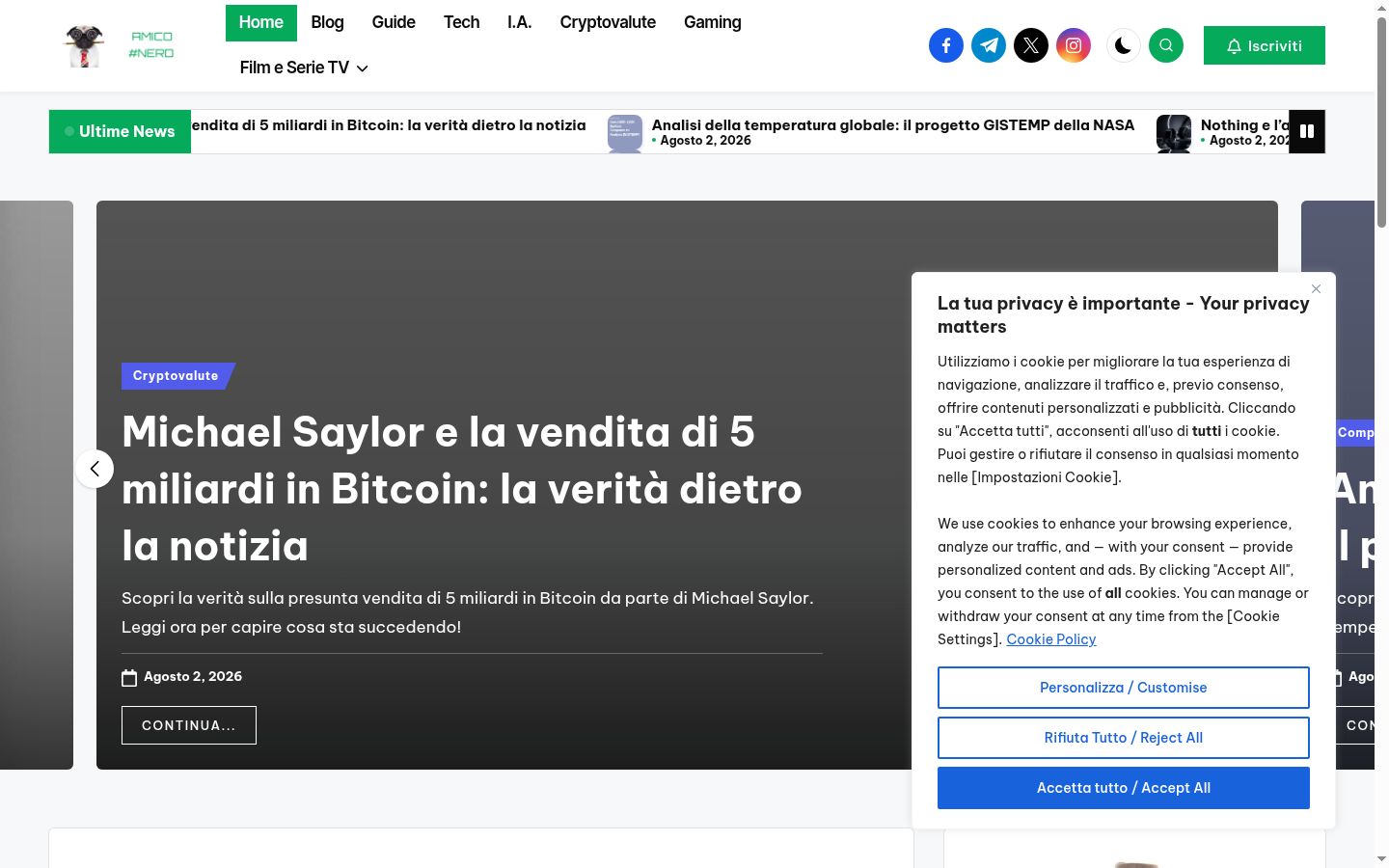Click the CONTINUA... button

coord(189,725)
